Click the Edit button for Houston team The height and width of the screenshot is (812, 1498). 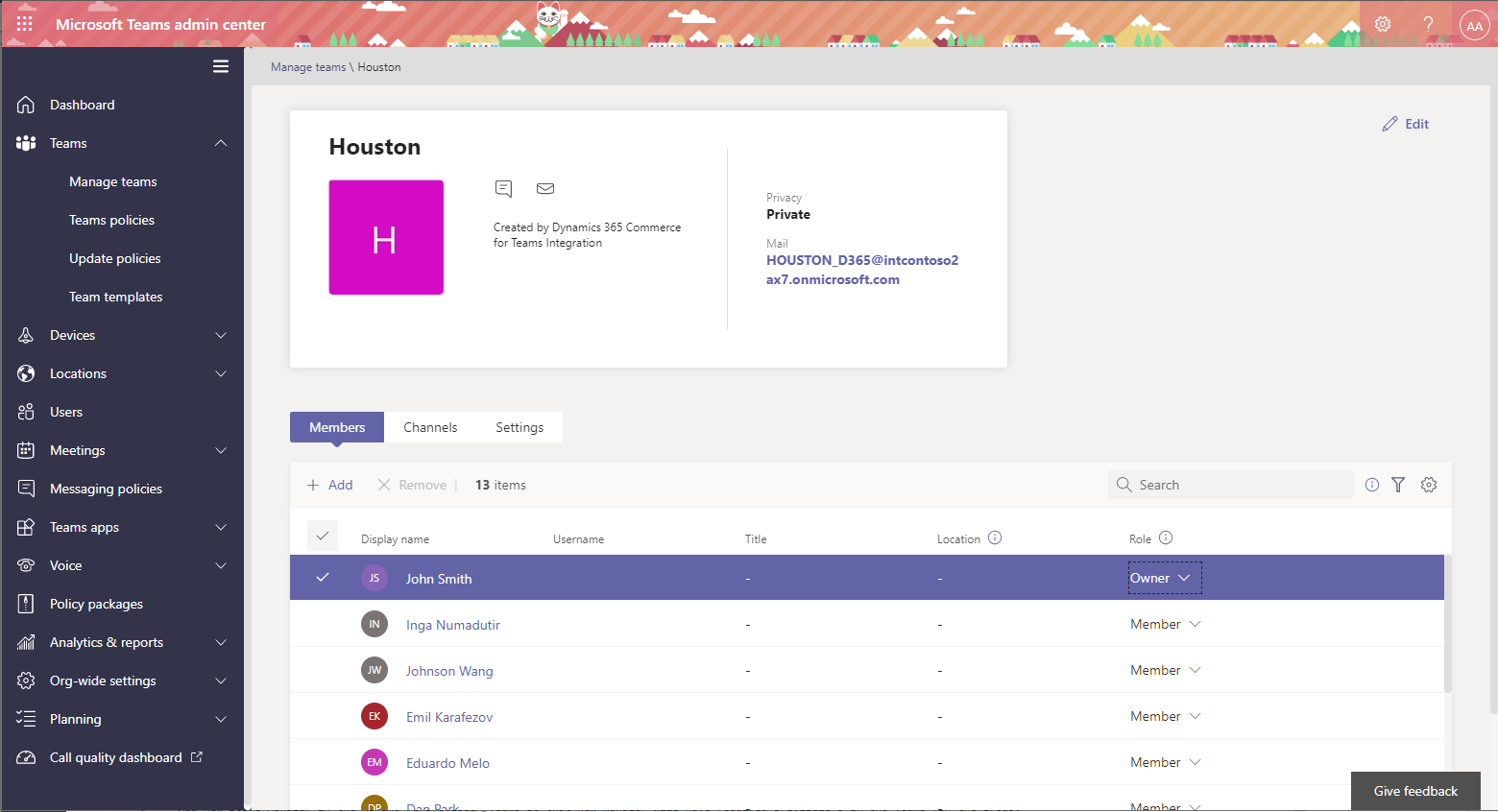click(1405, 123)
